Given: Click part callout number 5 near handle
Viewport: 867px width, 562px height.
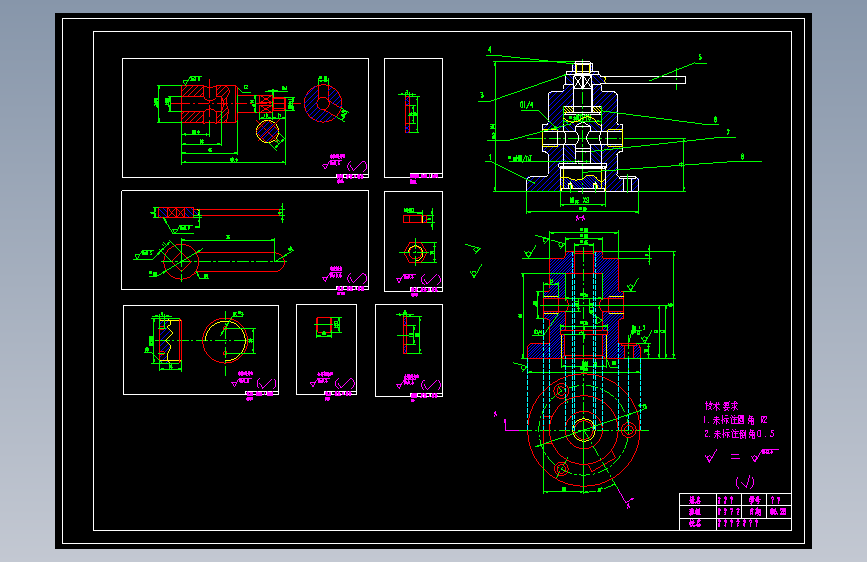Looking at the screenshot, I should pos(700,58).
